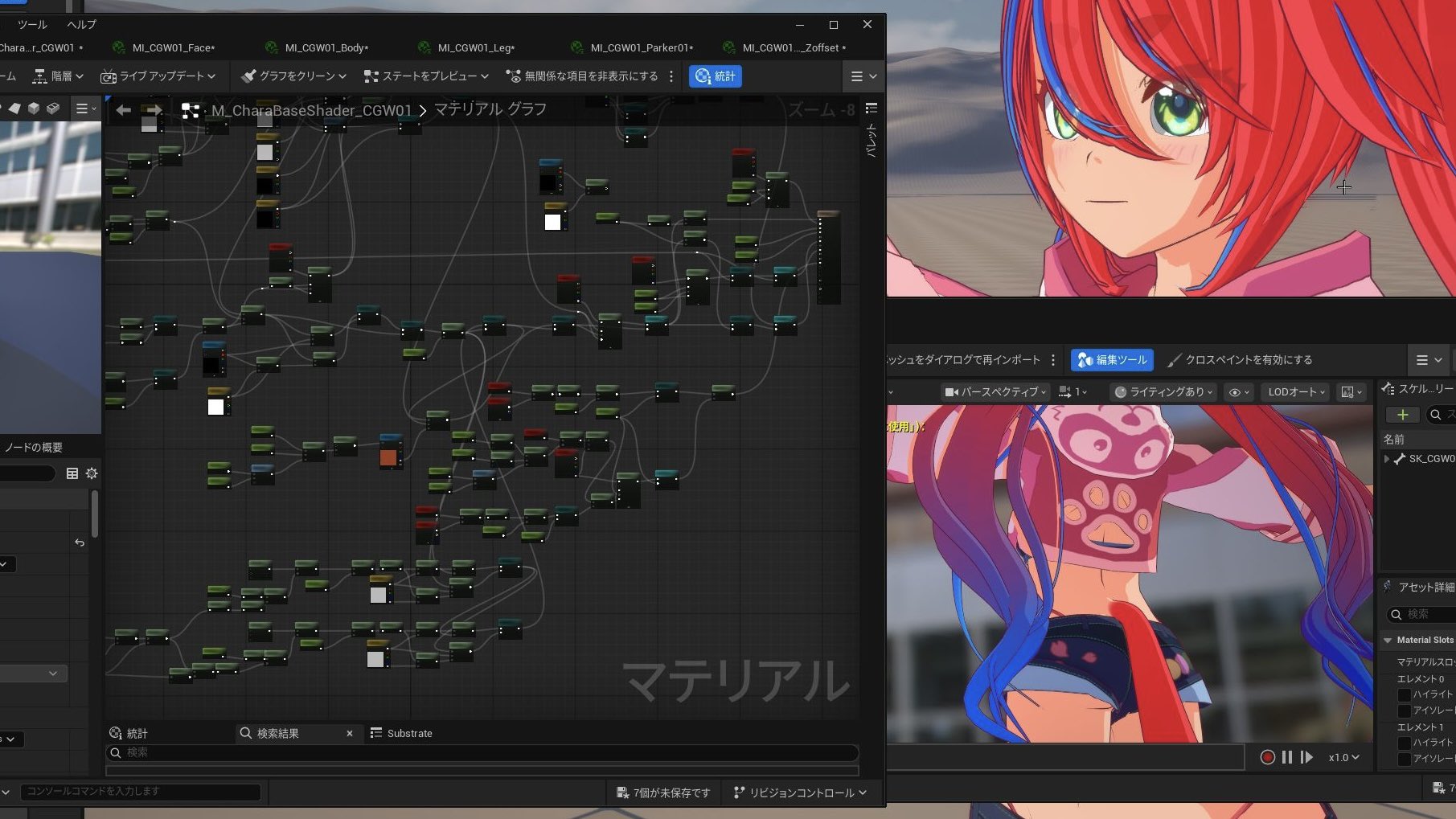This screenshot has width=1456, height=819.
Task: Enable クロスペイントを有効にする cloth paint
Action: [1240, 360]
